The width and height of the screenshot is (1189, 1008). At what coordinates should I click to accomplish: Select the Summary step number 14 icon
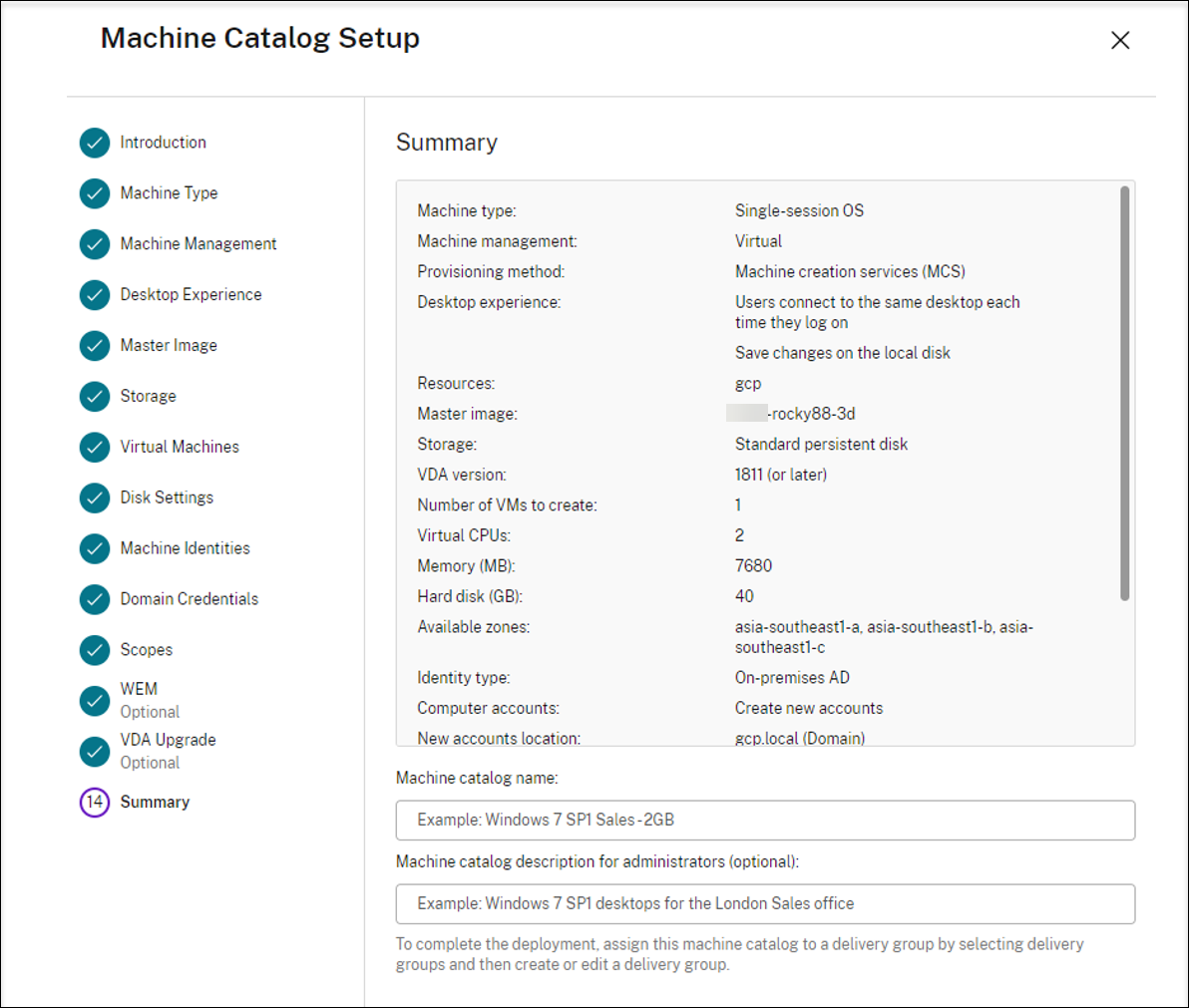[x=94, y=802]
